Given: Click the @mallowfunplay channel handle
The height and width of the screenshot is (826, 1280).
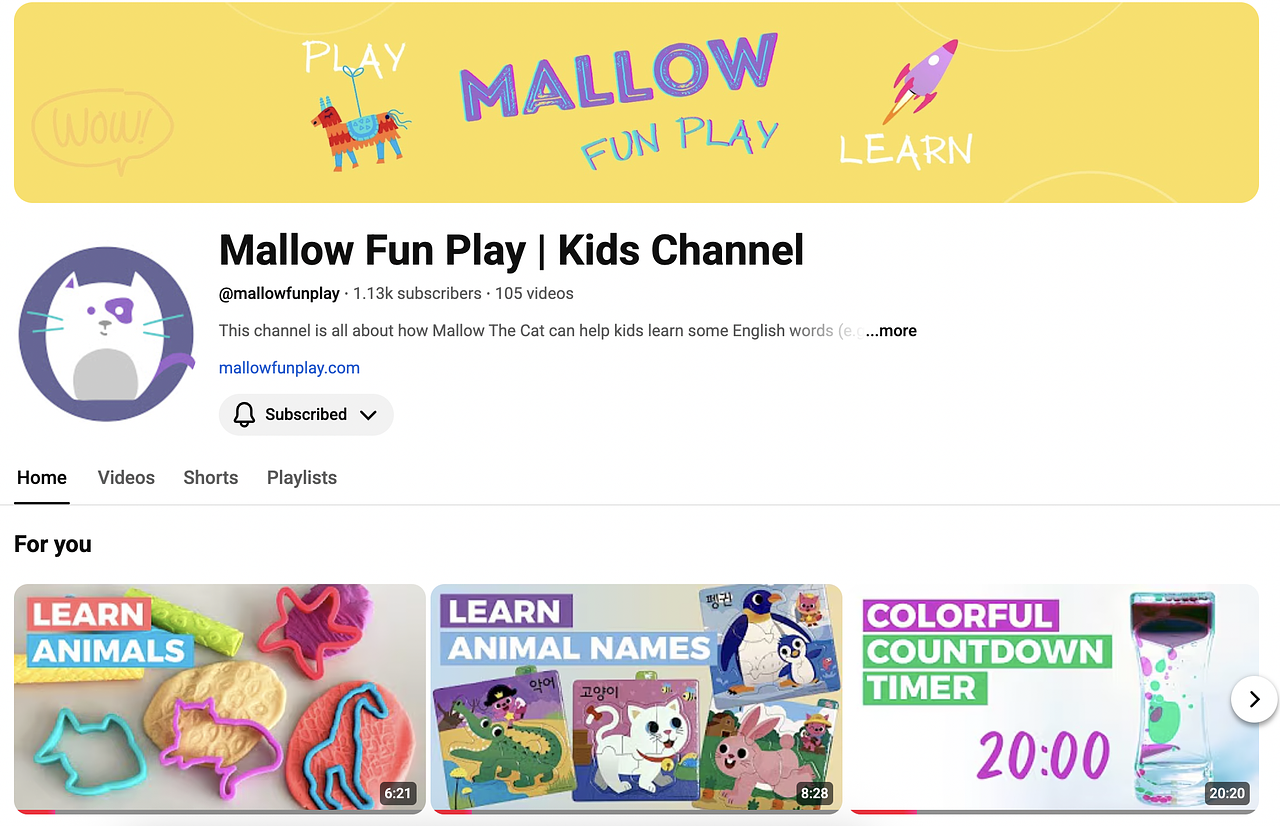Looking at the screenshot, I should pos(279,294).
